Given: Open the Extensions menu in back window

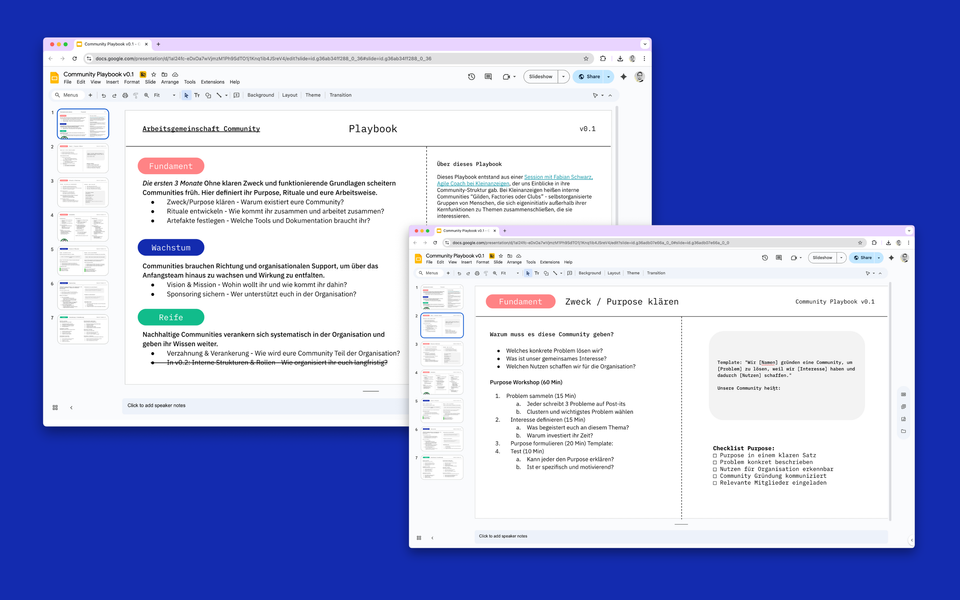Looking at the screenshot, I should (x=212, y=82).
